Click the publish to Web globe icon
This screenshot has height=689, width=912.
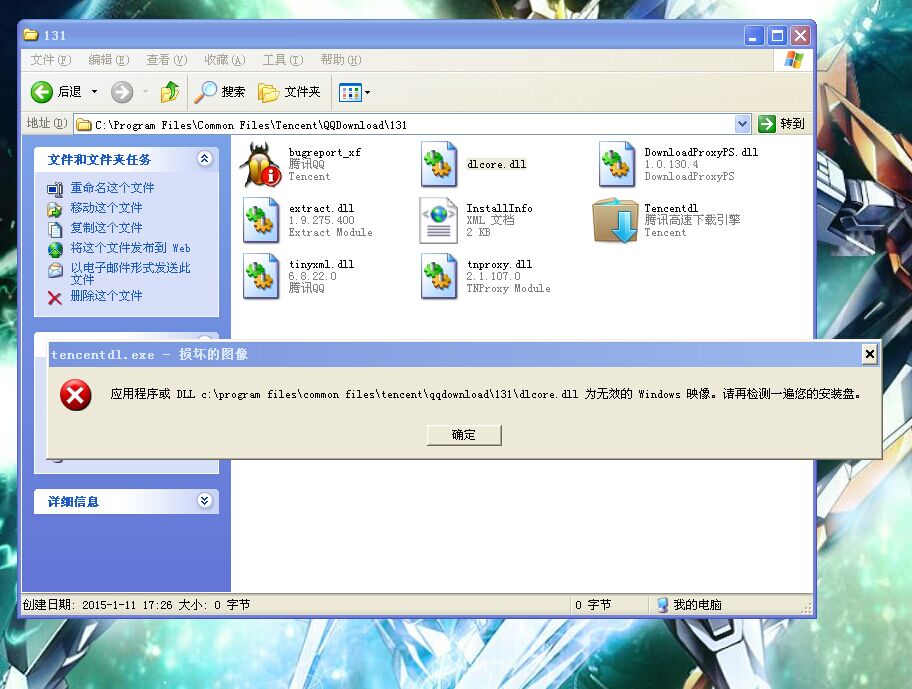[55, 249]
